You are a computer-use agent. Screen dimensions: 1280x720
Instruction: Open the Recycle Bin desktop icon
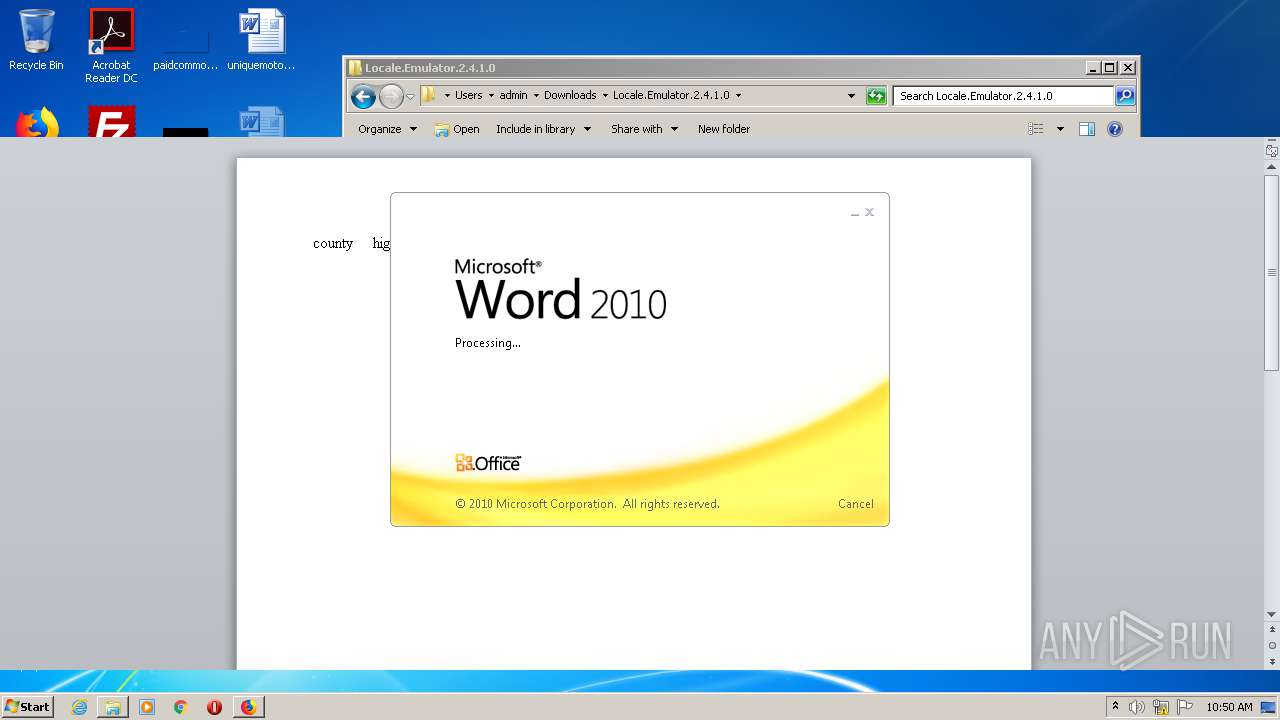(36, 40)
